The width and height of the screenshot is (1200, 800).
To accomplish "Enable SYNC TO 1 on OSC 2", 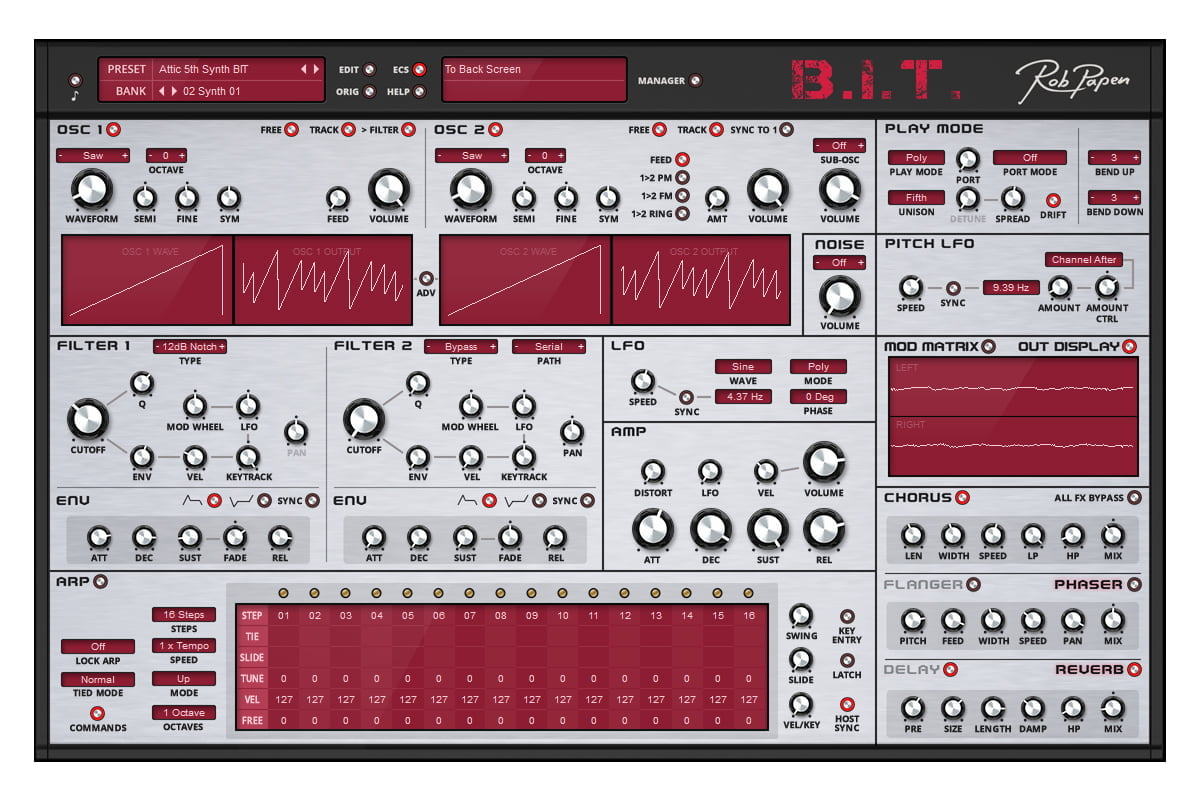I will pos(786,130).
